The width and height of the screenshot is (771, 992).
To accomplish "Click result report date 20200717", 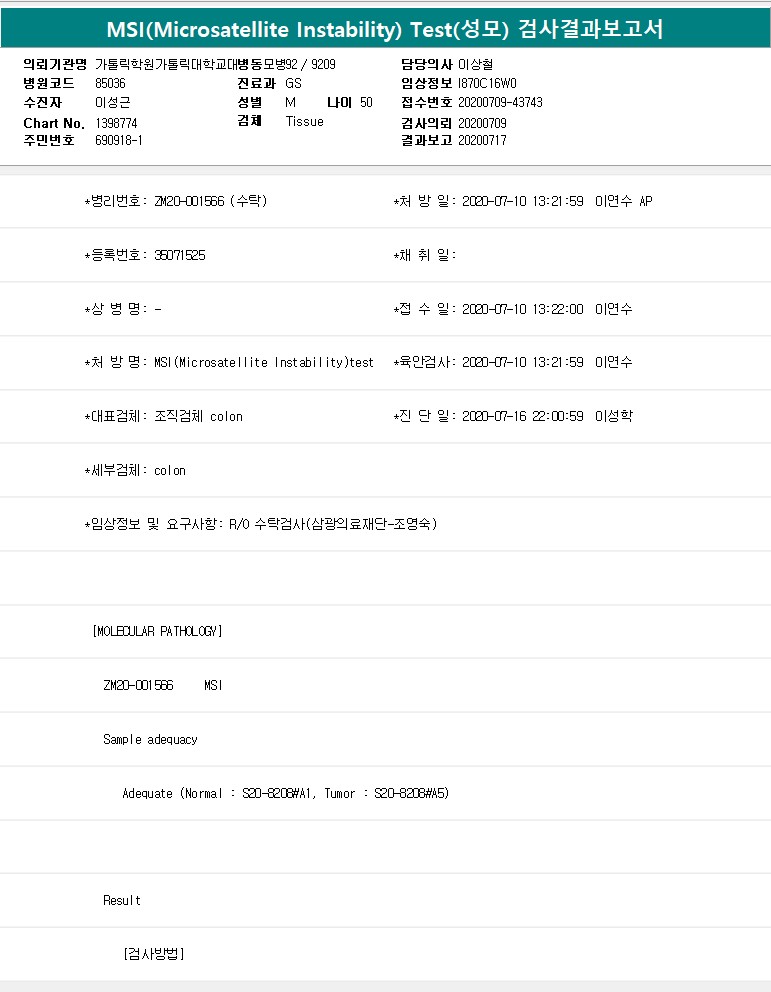I will [482, 140].
